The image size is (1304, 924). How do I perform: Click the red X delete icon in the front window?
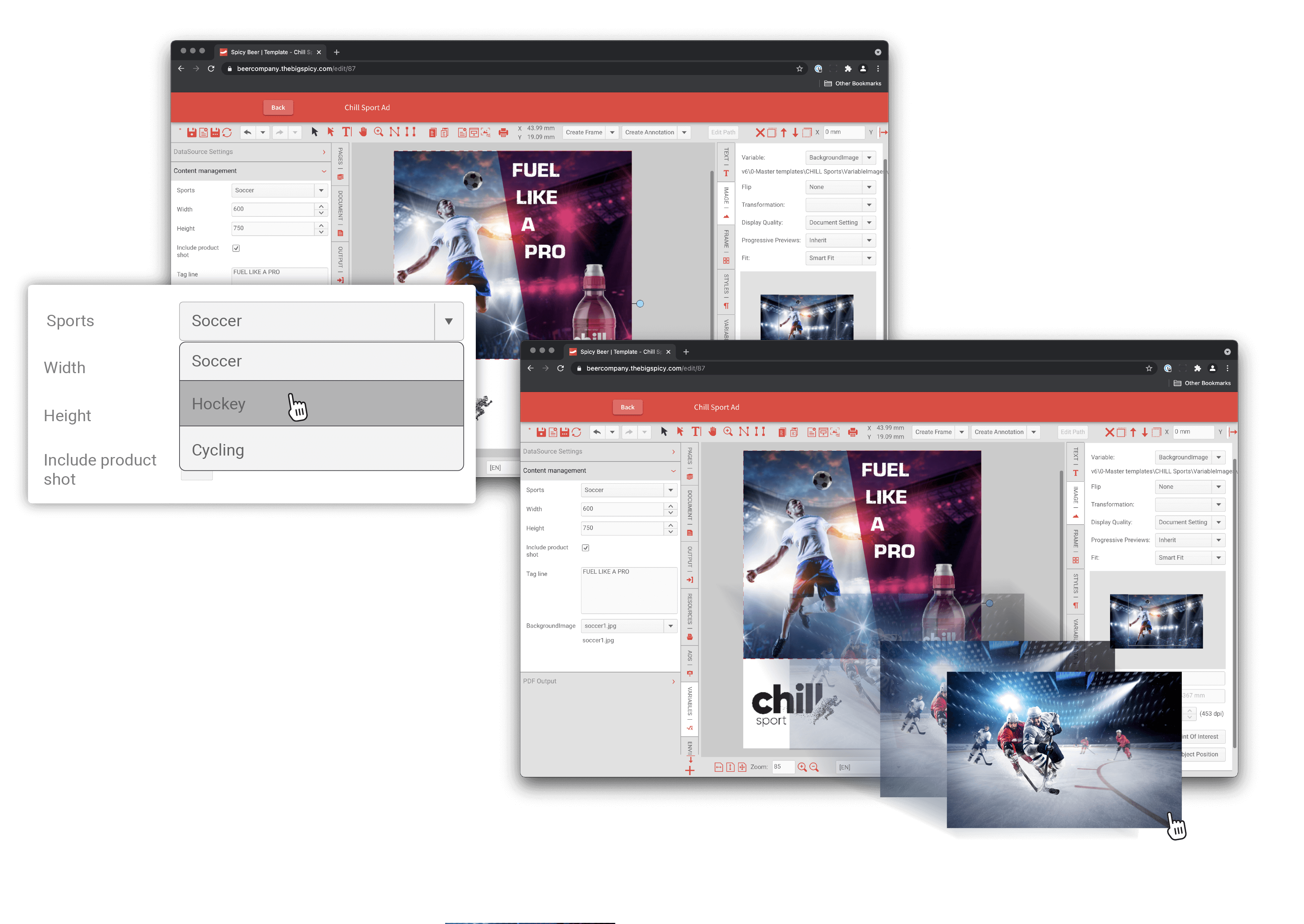point(1109,432)
